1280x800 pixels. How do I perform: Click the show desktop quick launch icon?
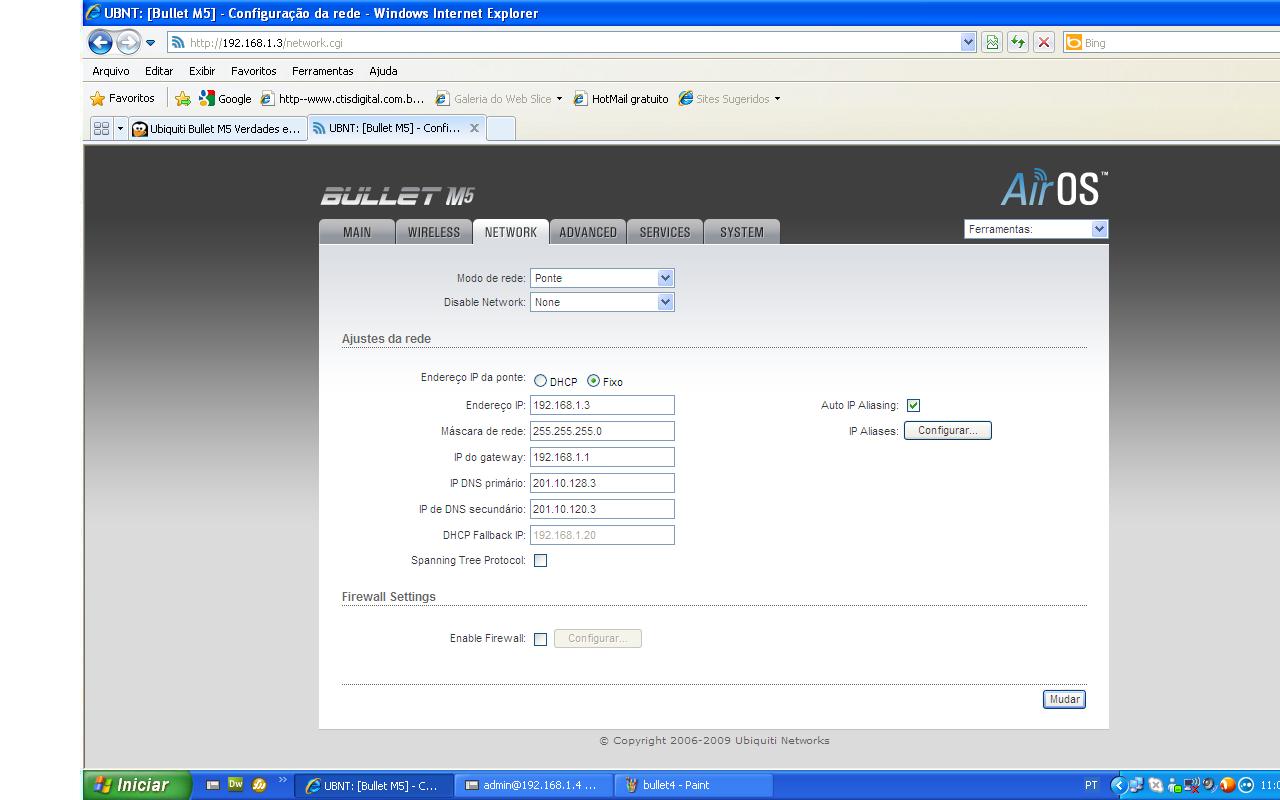click(x=212, y=785)
